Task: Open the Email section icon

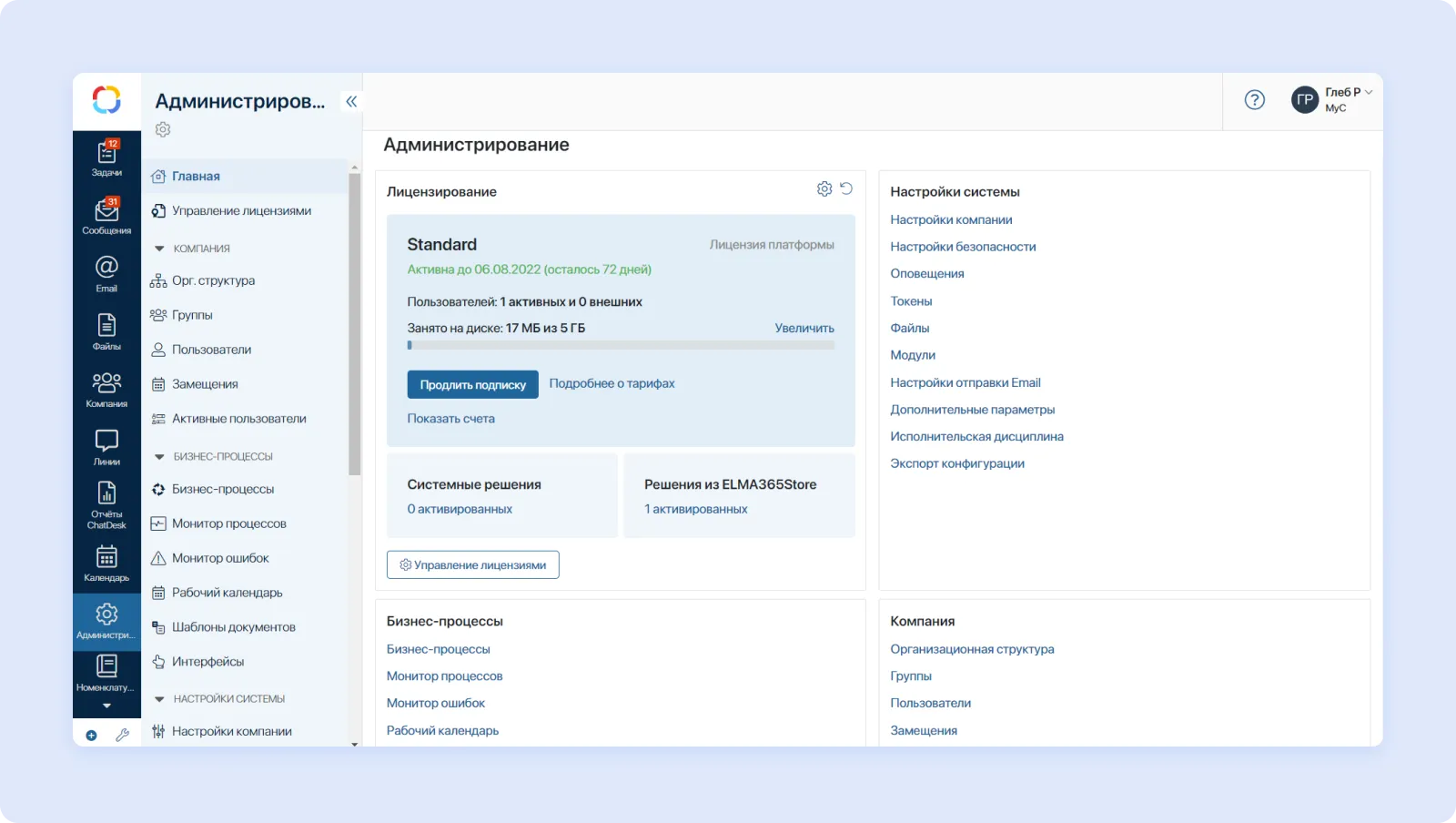Action: coord(106,273)
